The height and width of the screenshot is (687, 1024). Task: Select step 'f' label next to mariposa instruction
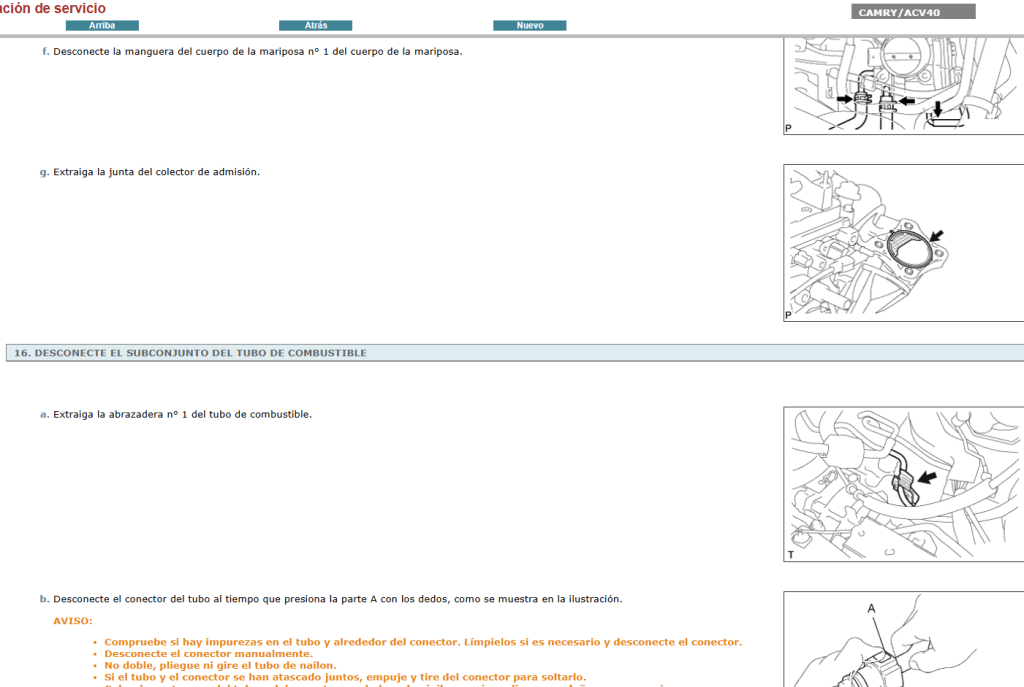pos(43,50)
